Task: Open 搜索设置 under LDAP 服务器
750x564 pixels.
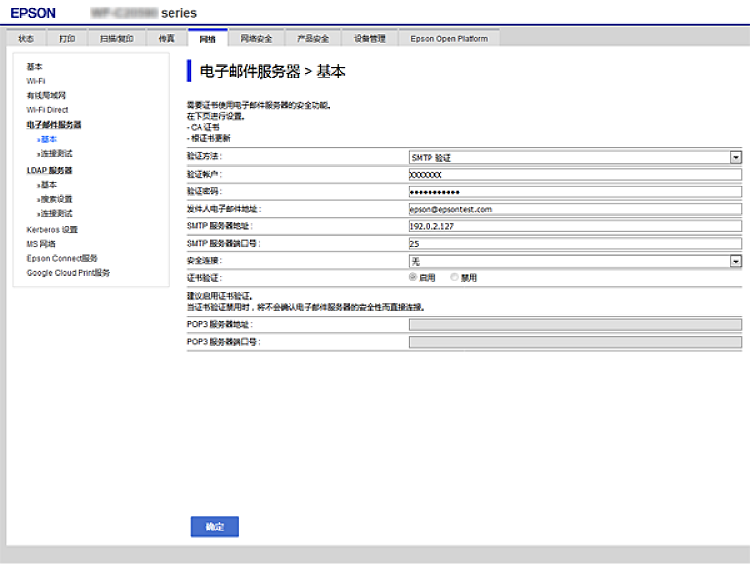Action: [x=56, y=199]
